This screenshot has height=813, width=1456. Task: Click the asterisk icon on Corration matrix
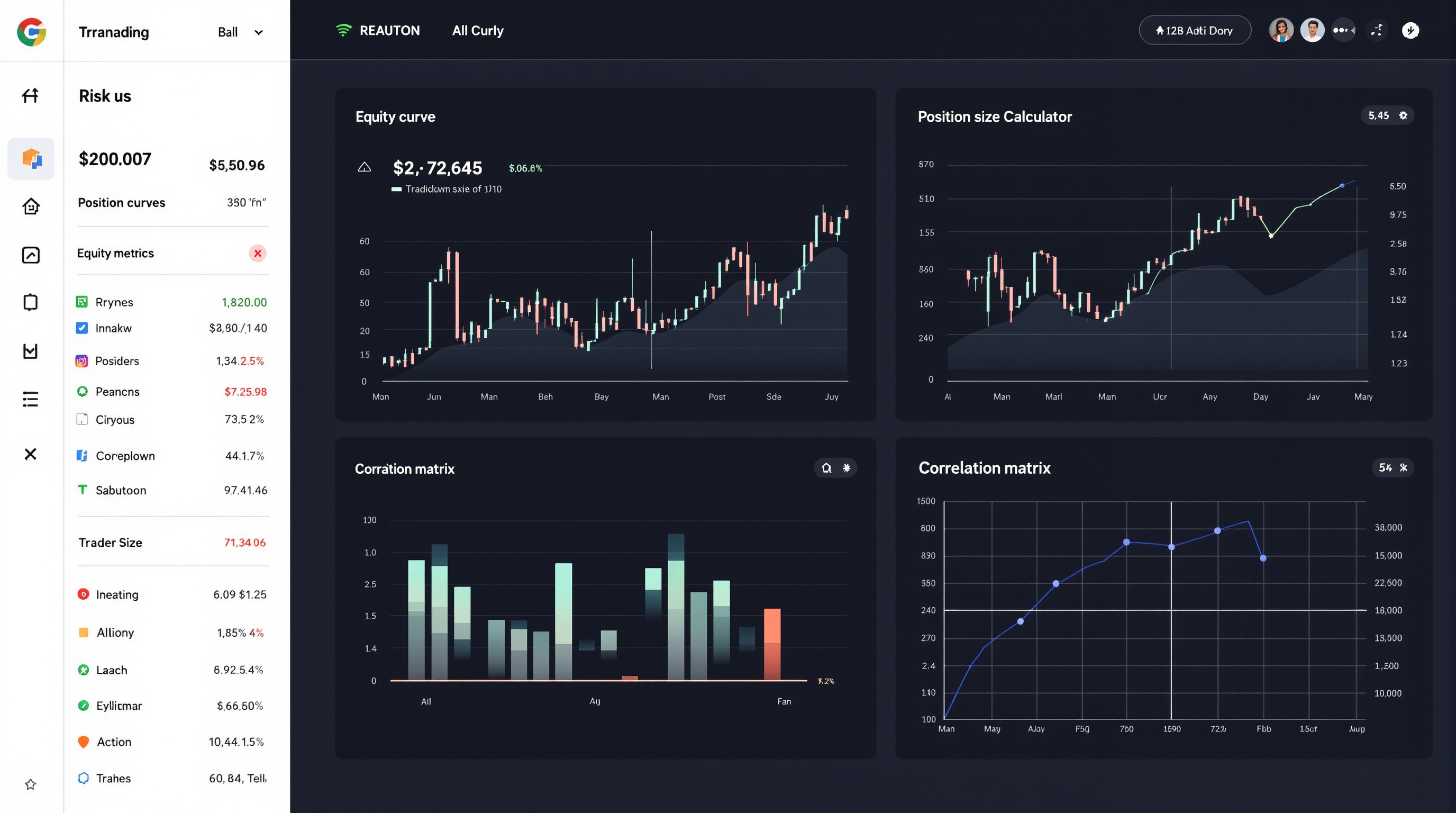tap(846, 467)
